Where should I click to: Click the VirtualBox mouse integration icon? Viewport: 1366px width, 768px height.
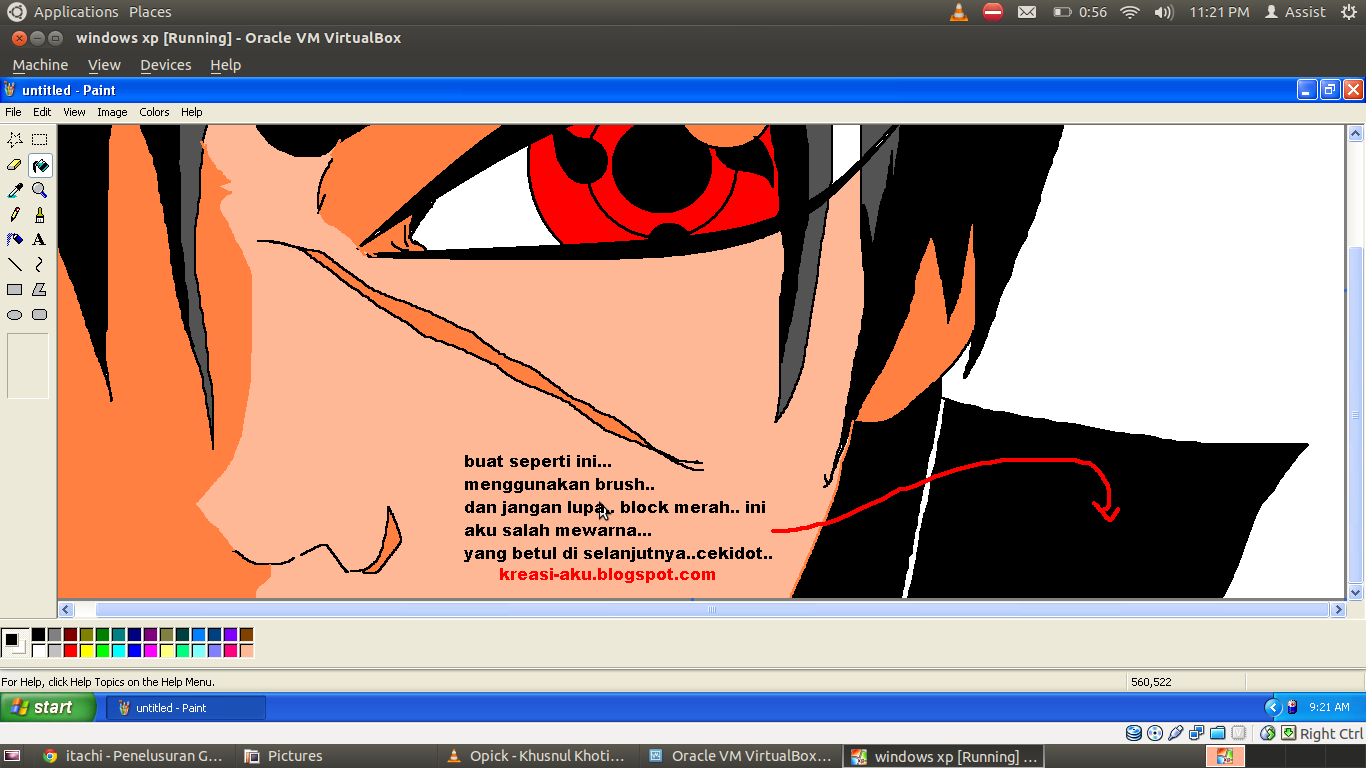[1268, 733]
